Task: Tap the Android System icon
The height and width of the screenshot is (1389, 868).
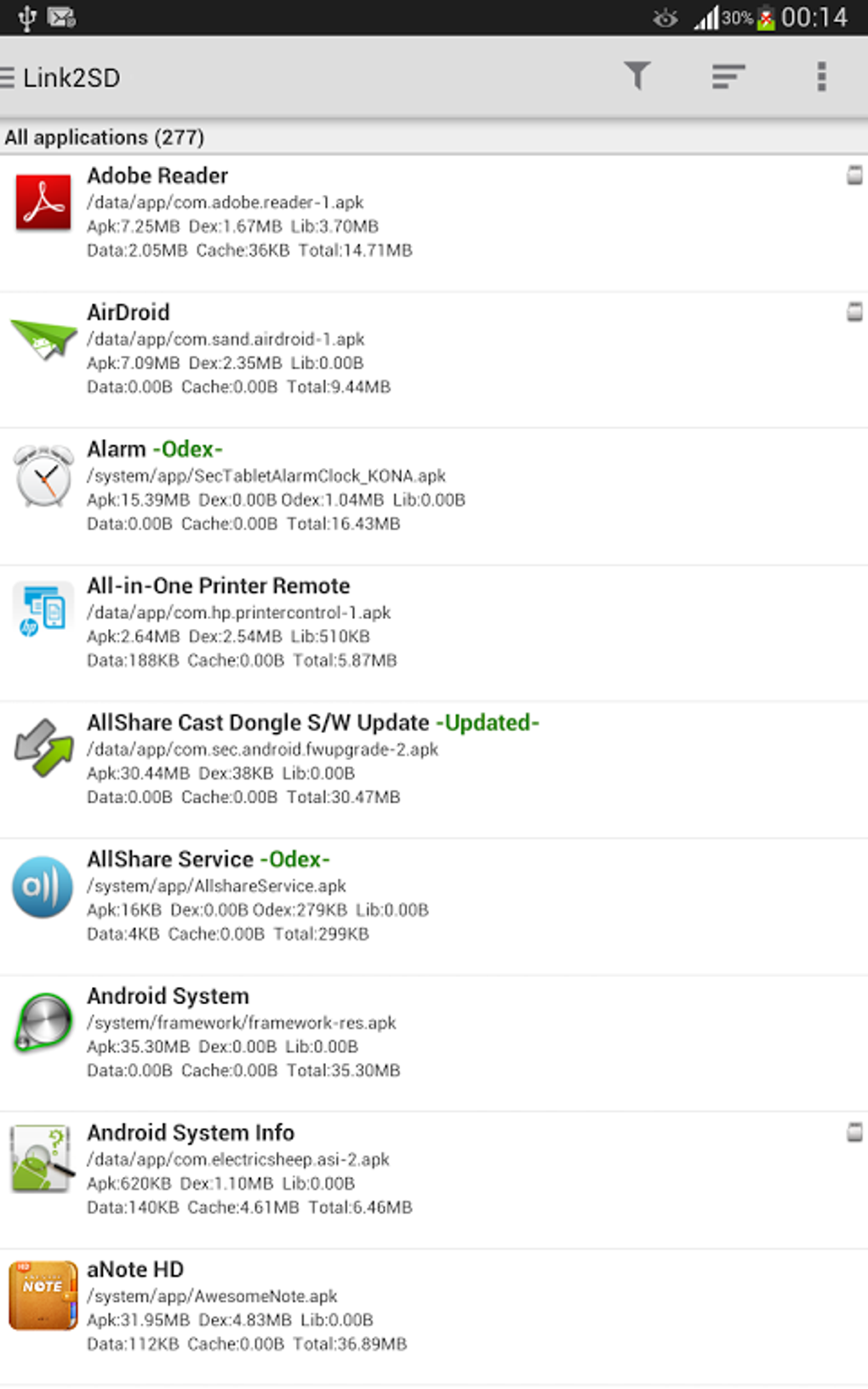Action: click(x=43, y=1021)
